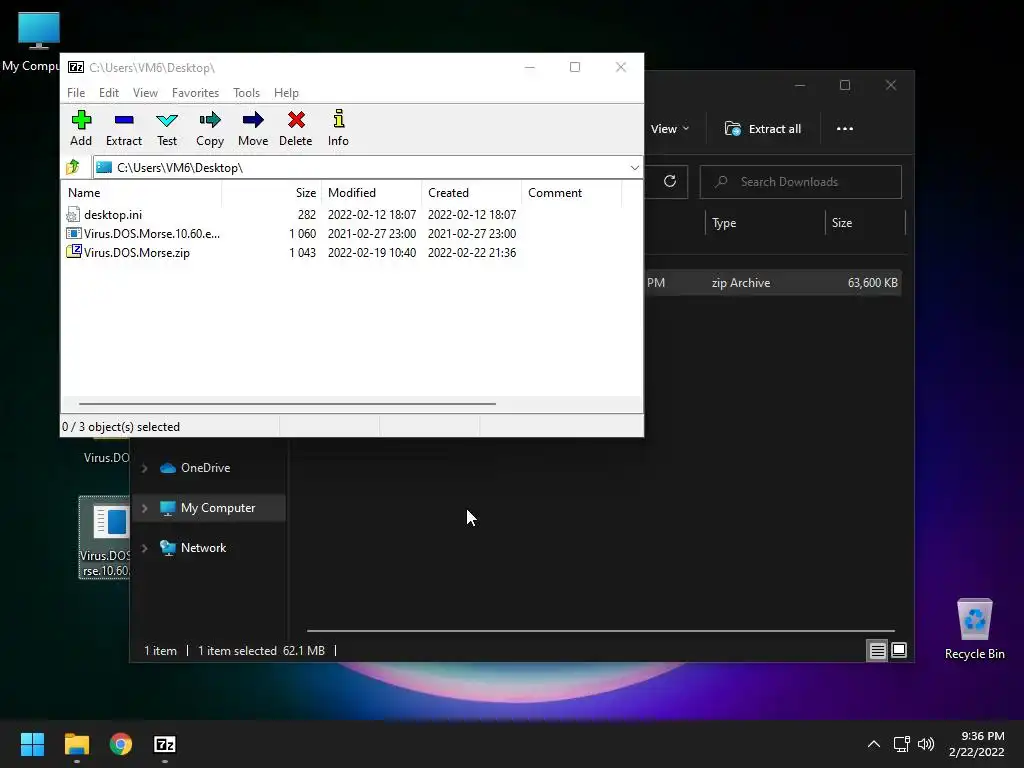This screenshot has width=1024, height=768.
Task: Click the 7-Zip taskbar icon
Action: pos(165,744)
